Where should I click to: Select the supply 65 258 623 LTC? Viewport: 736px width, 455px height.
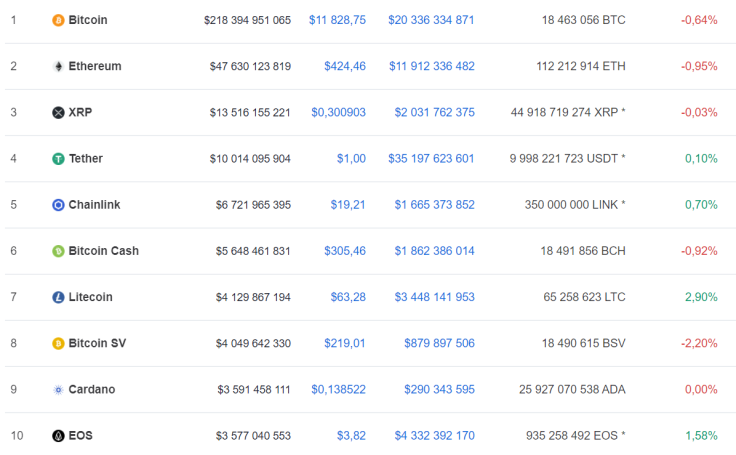pyautogui.click(x=584, y=297)
